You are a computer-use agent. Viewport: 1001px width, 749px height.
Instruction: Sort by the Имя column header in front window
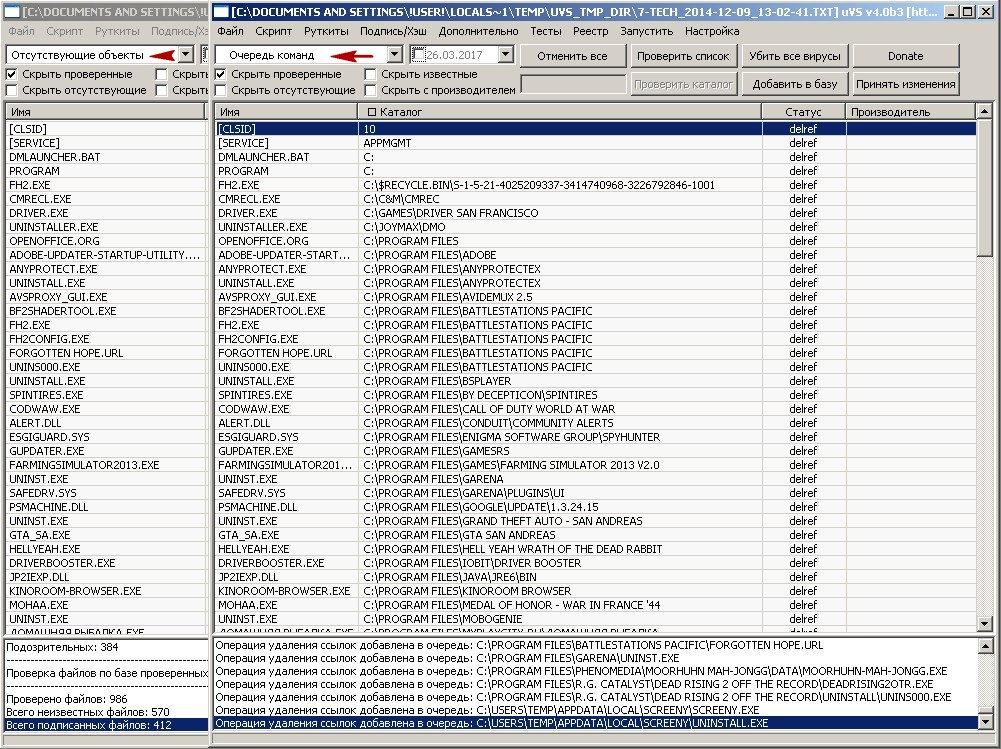point(286,112)
